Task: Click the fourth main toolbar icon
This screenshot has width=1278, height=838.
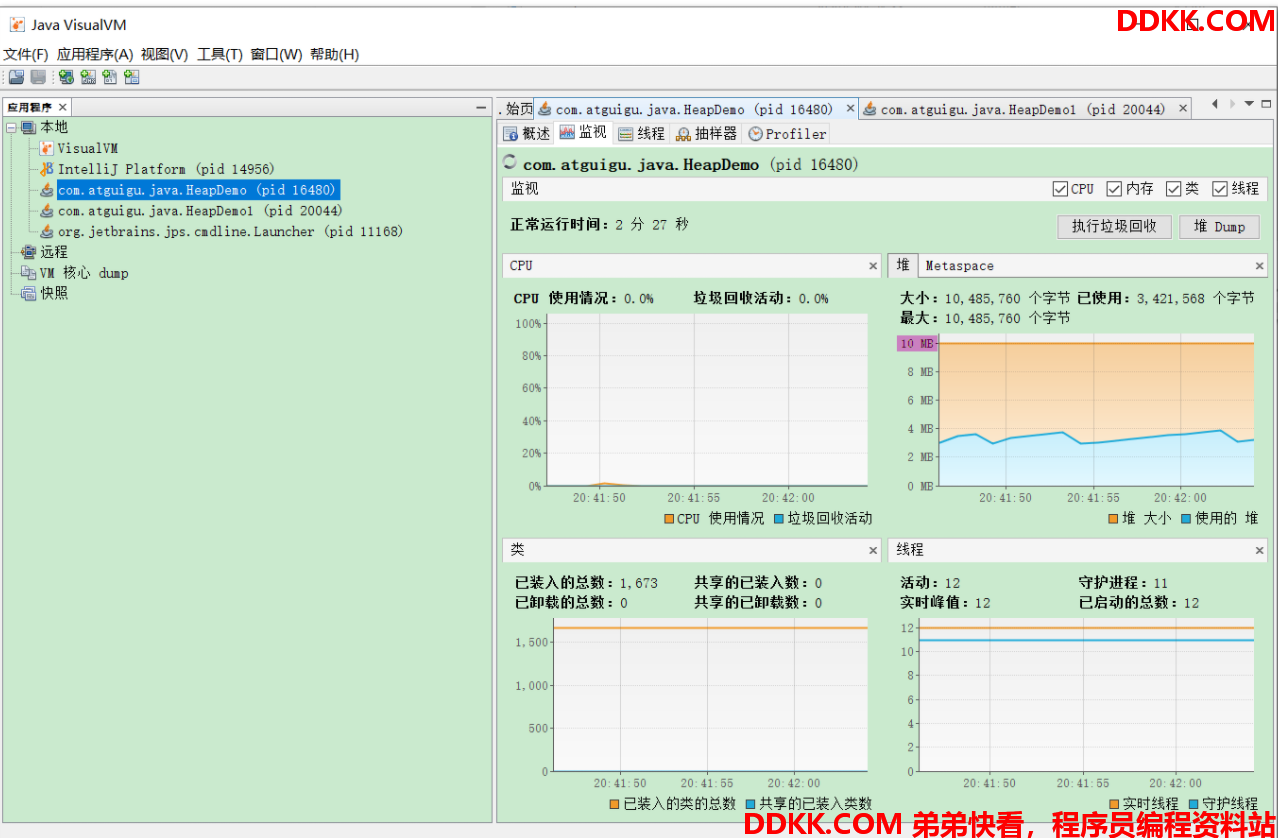Action: [x=88, y=77]
